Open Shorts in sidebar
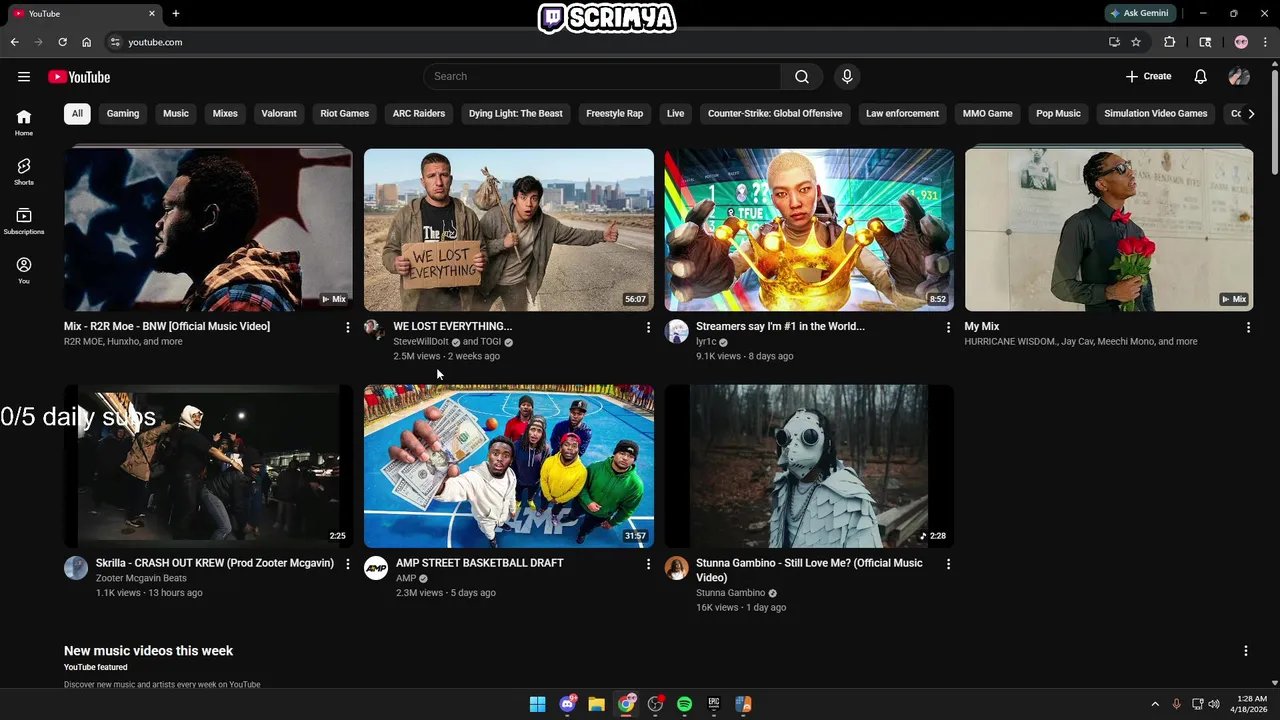Image resolution: width=1280 pixels, height=720 pixels. (x=24, y=172)
